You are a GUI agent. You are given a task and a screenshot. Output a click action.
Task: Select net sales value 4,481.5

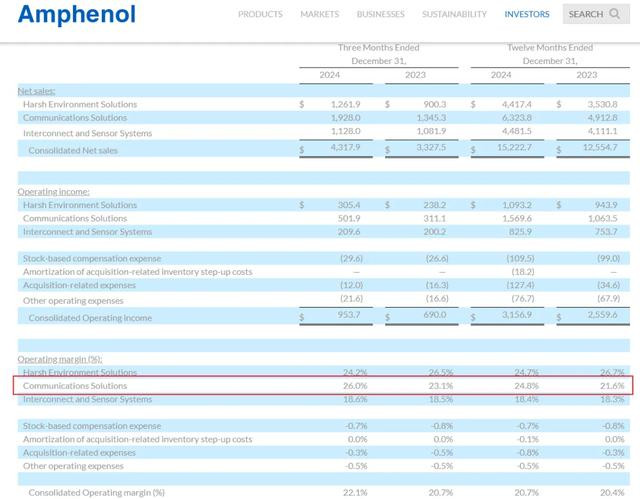pos(517,131)
